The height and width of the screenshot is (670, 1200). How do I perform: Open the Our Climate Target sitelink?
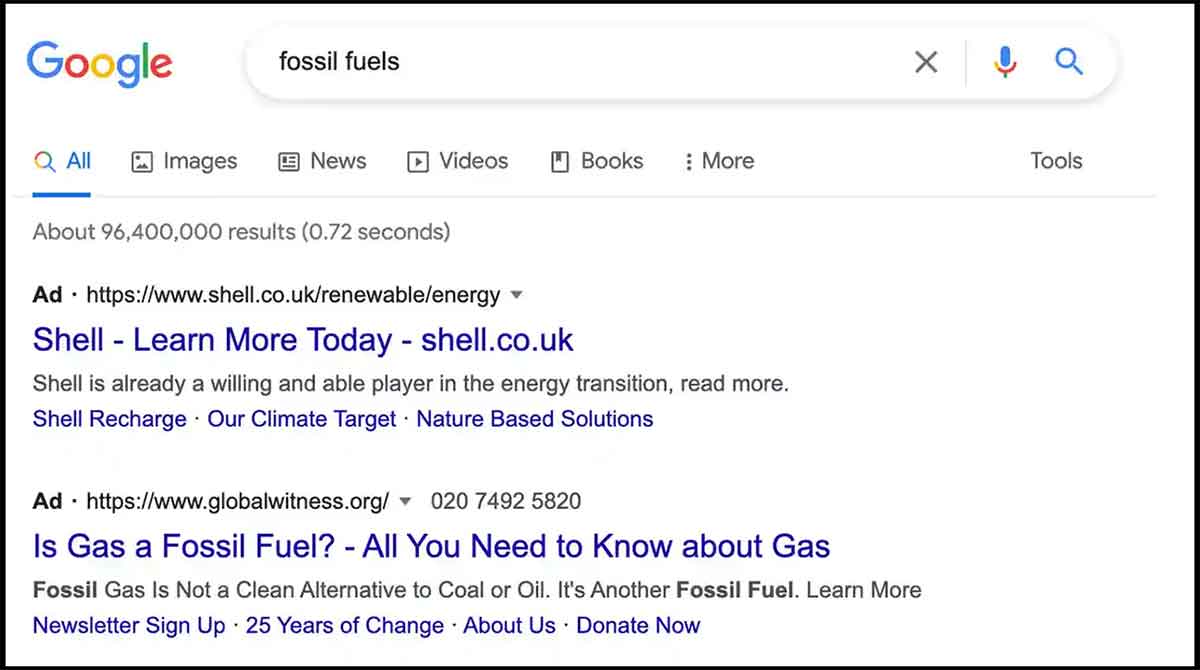[301, 419]
